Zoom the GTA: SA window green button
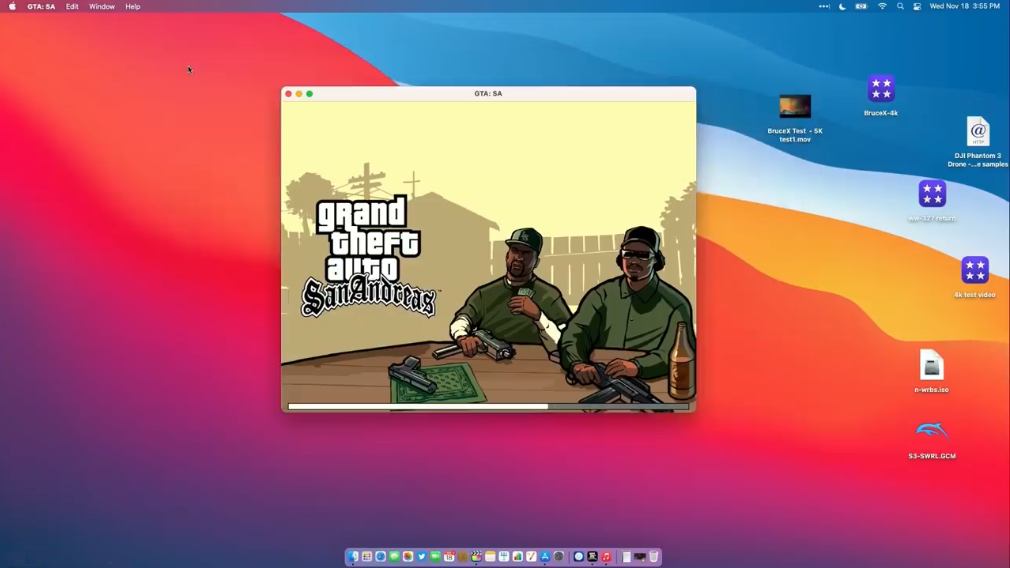1010x568 pixels. (310, 94)
